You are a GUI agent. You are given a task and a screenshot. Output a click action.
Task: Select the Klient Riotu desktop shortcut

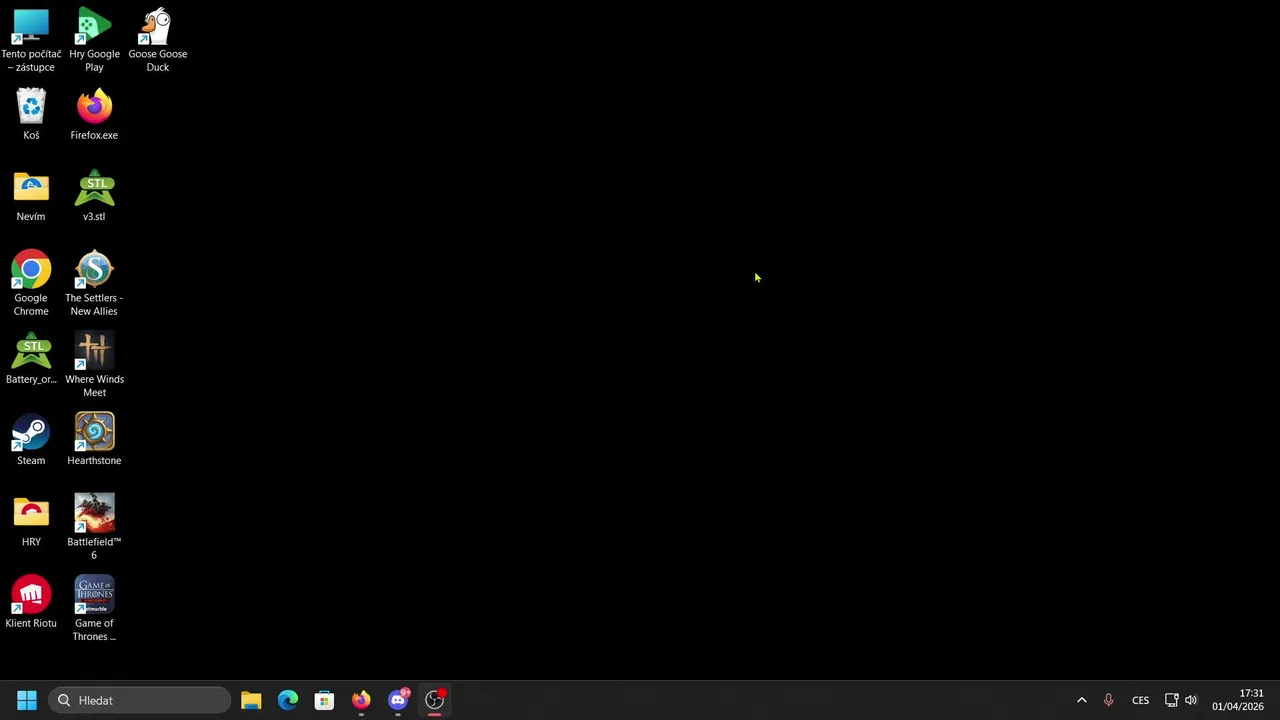click(31, 602)
